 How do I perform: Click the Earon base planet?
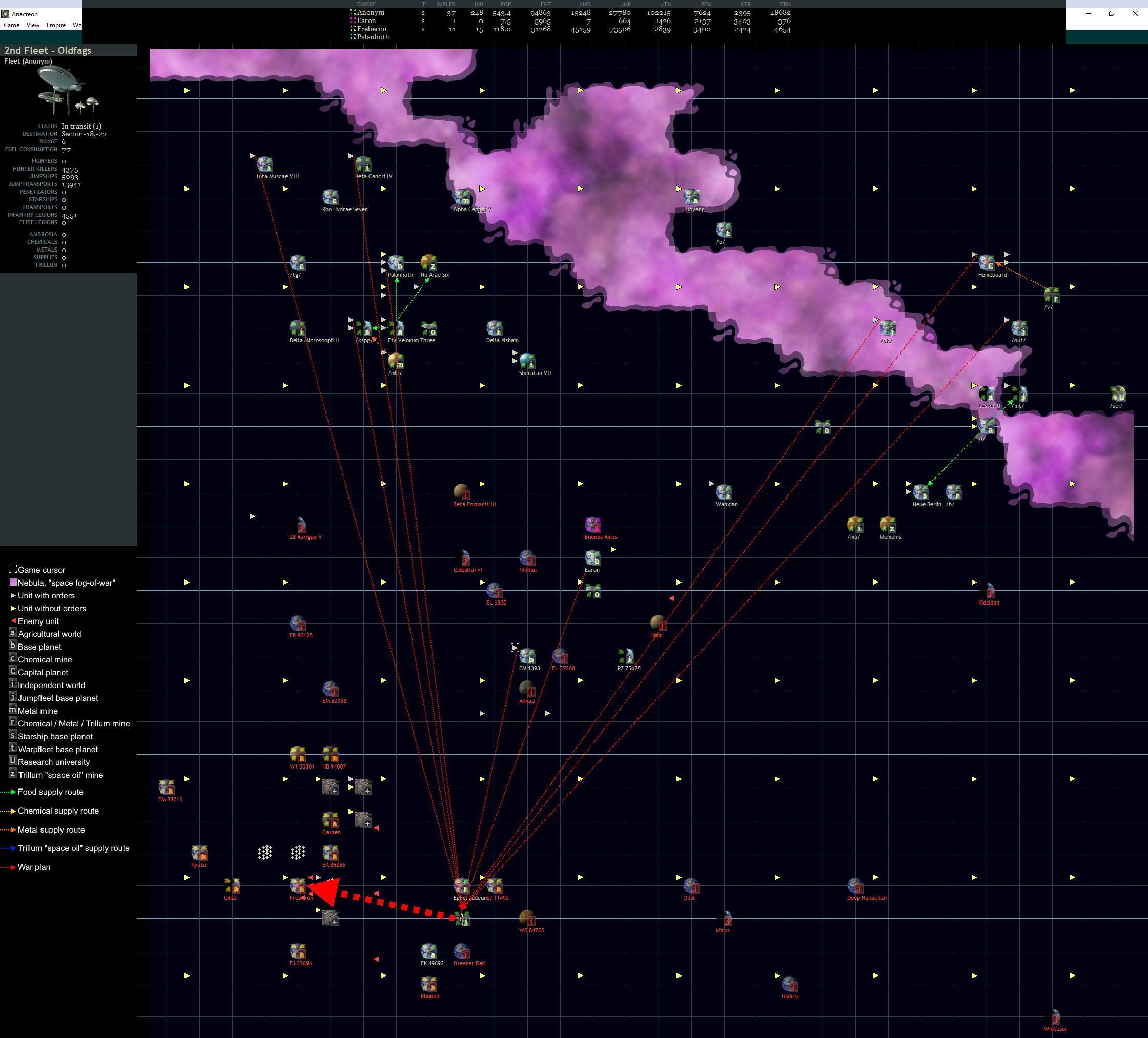coord(593,557)
